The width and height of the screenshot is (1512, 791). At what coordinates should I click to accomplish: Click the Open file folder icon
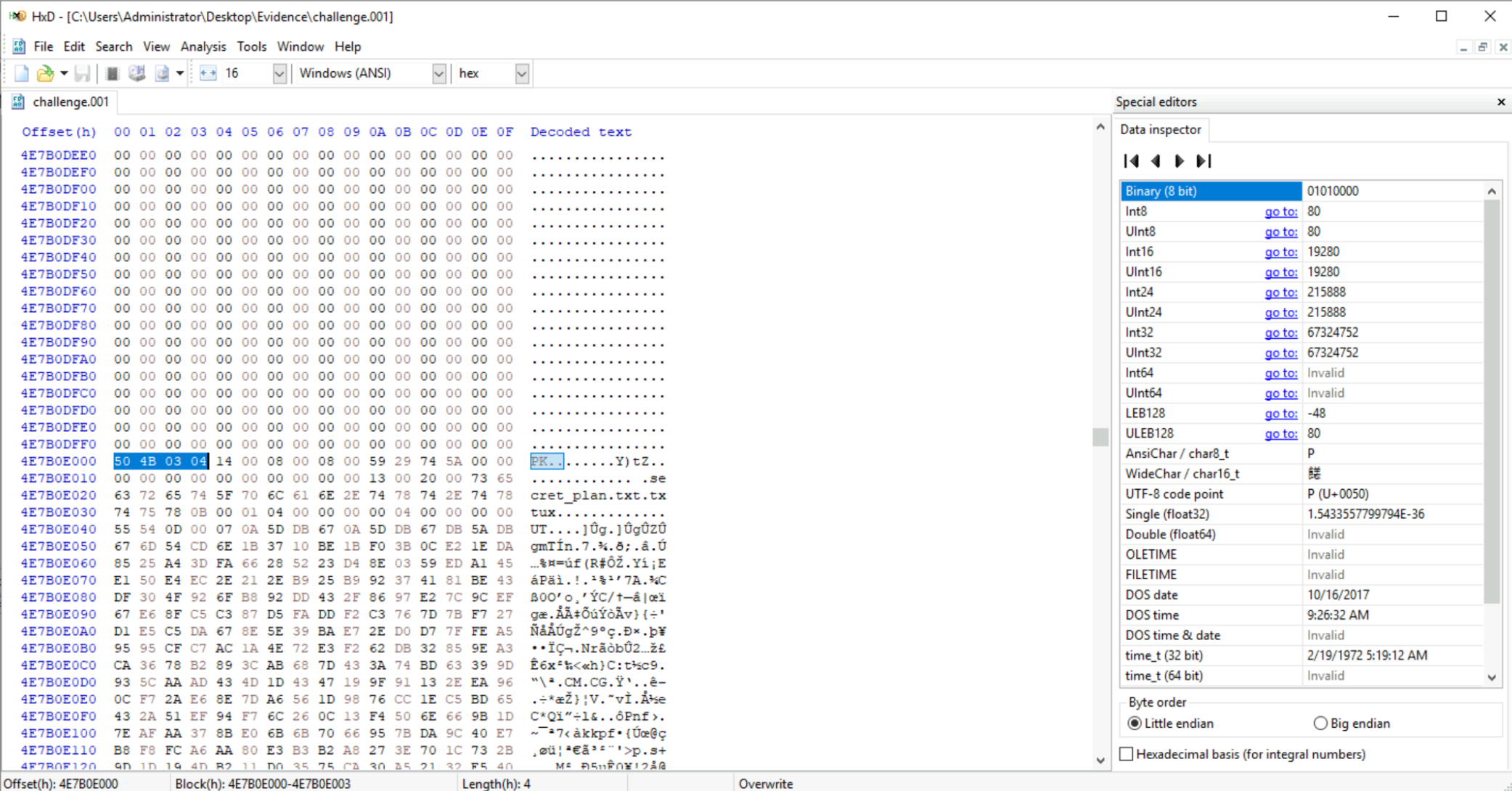[x=45, y=73]
